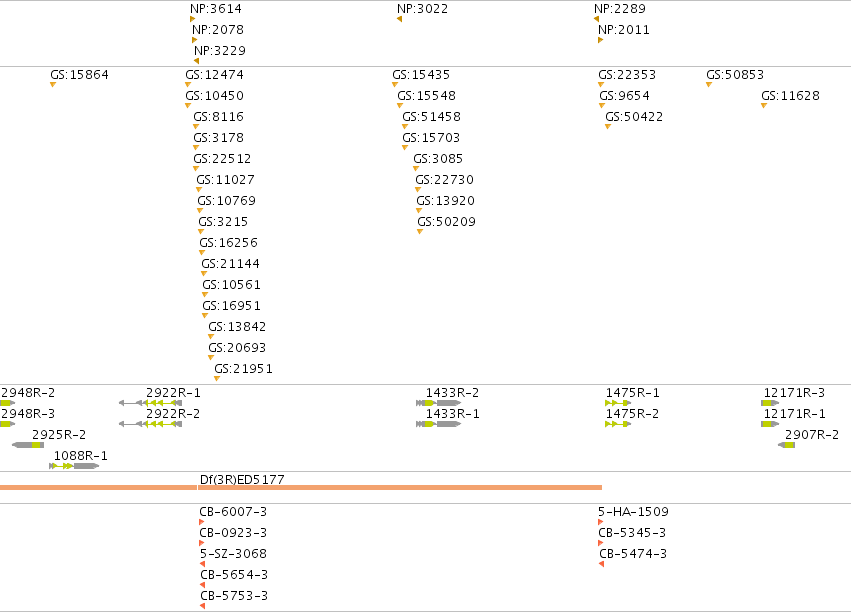
Task: Click the GS:12474 insertion label
Action: 214,75
